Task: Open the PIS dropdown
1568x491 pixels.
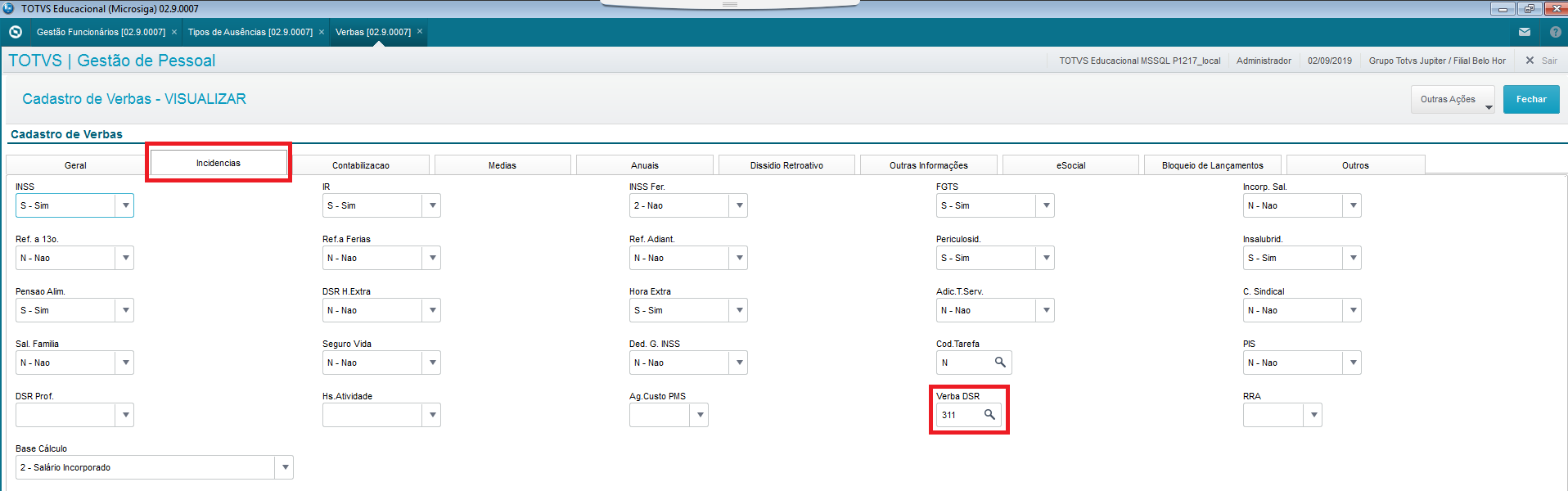Action: (1353, 363)
